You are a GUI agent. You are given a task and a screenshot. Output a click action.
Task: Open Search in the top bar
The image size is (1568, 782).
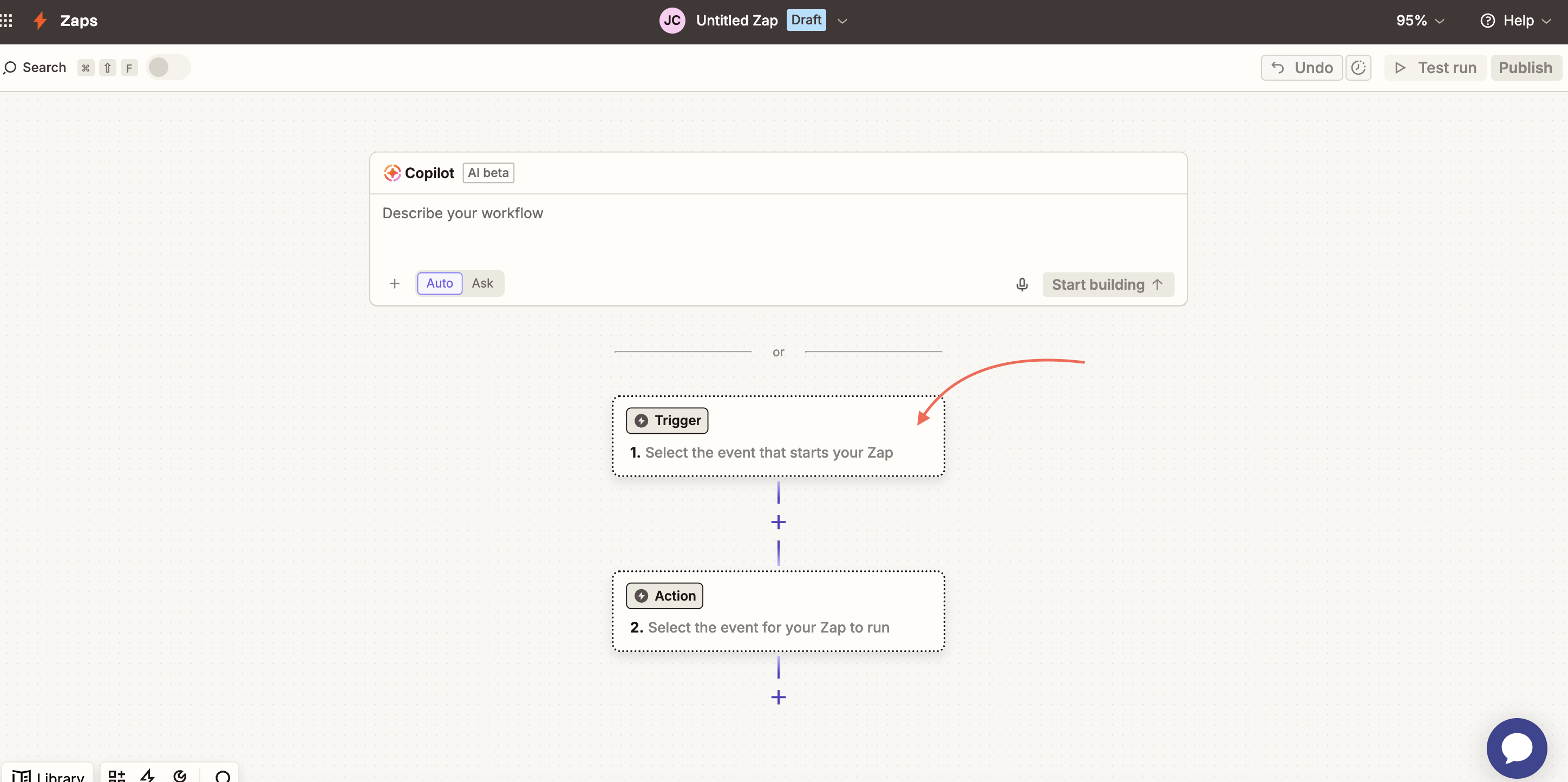[35, 68]
